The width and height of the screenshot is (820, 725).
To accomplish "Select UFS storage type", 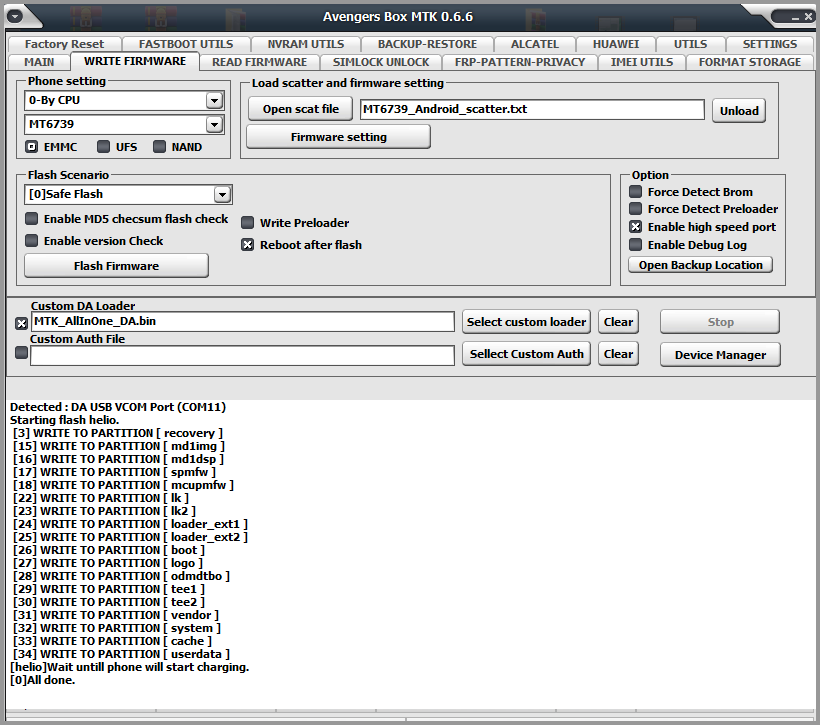I will point(104,147).
